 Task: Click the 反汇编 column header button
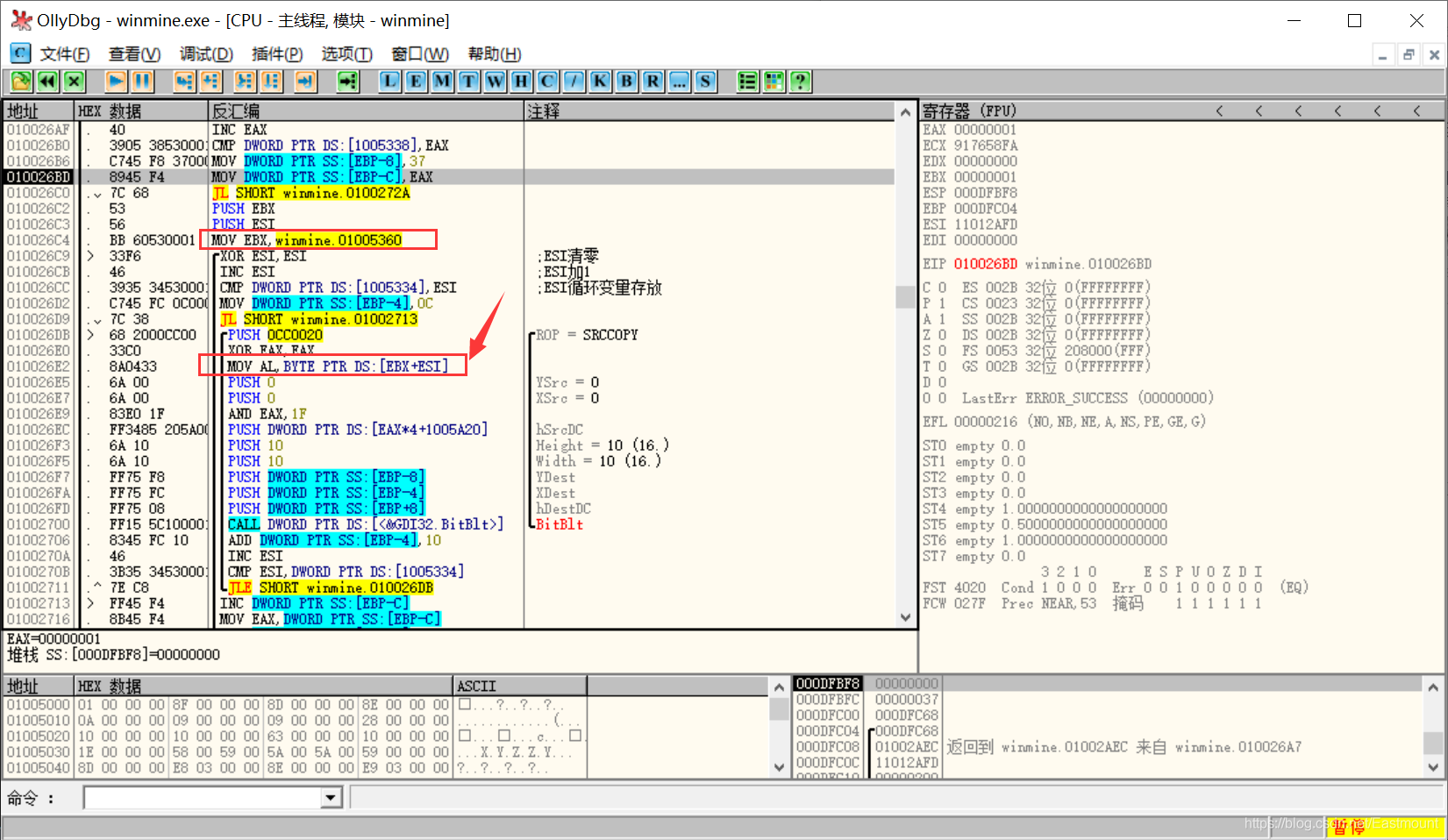click(366, 111)
